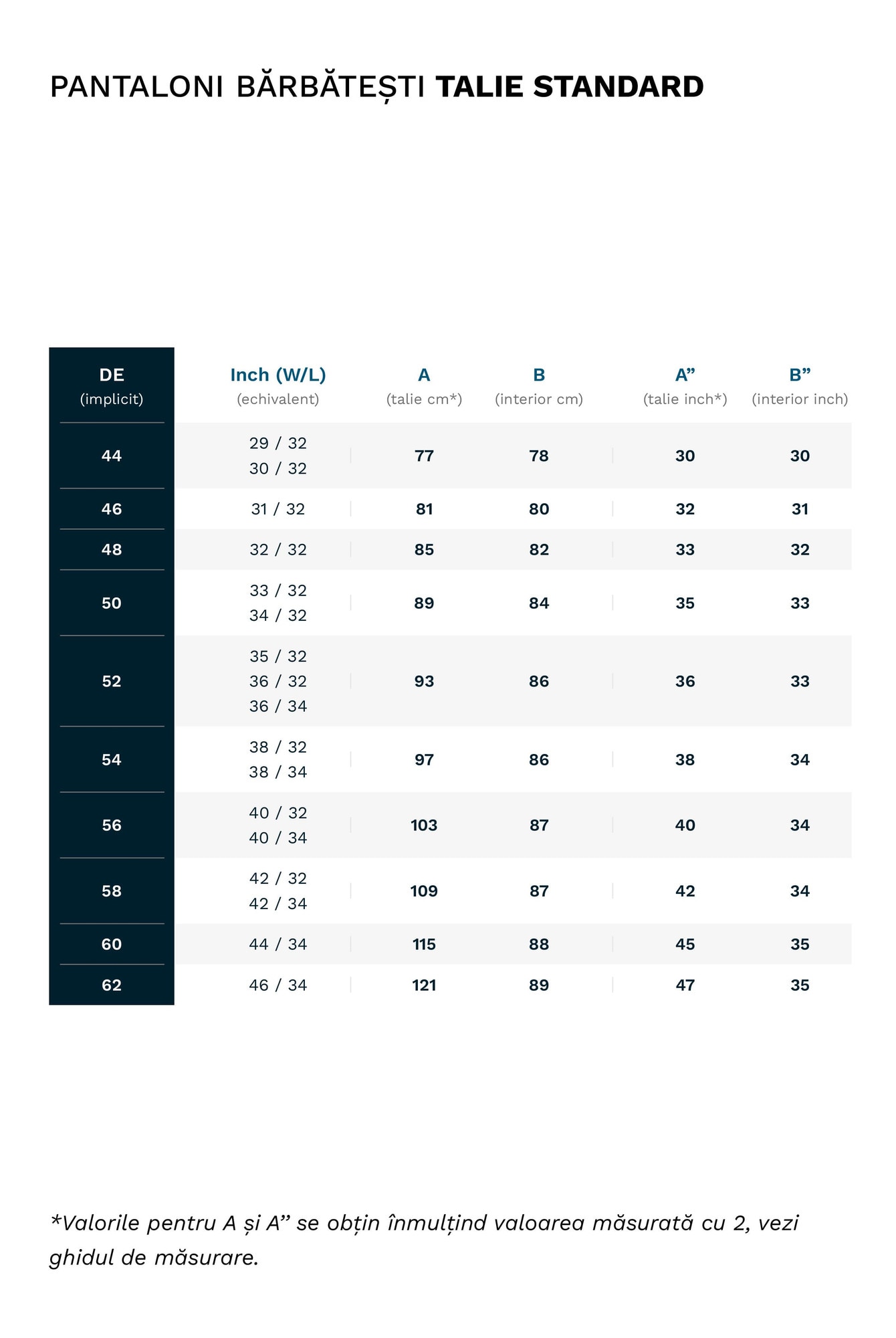Screen dimensions: 896x1338
Task: Select DE size 58 row label
Action: coord(112,891)
